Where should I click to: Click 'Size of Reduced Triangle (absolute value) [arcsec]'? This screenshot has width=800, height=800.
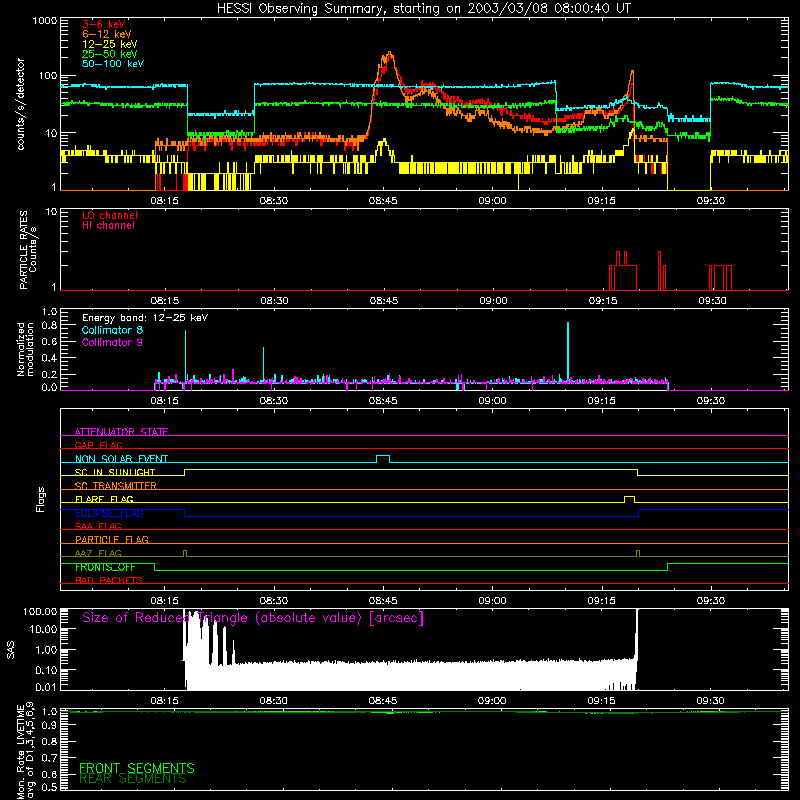coord(253,618)
